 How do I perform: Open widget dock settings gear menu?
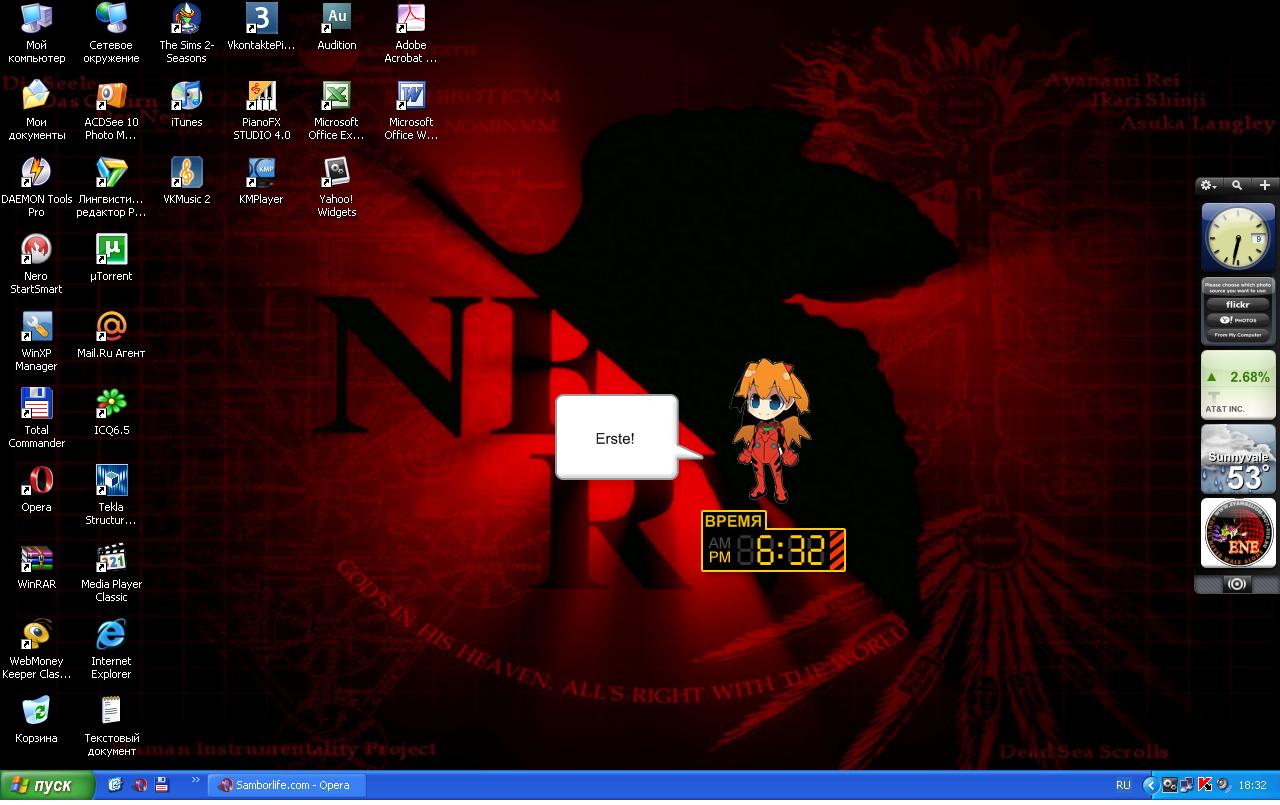point(1208,185)
